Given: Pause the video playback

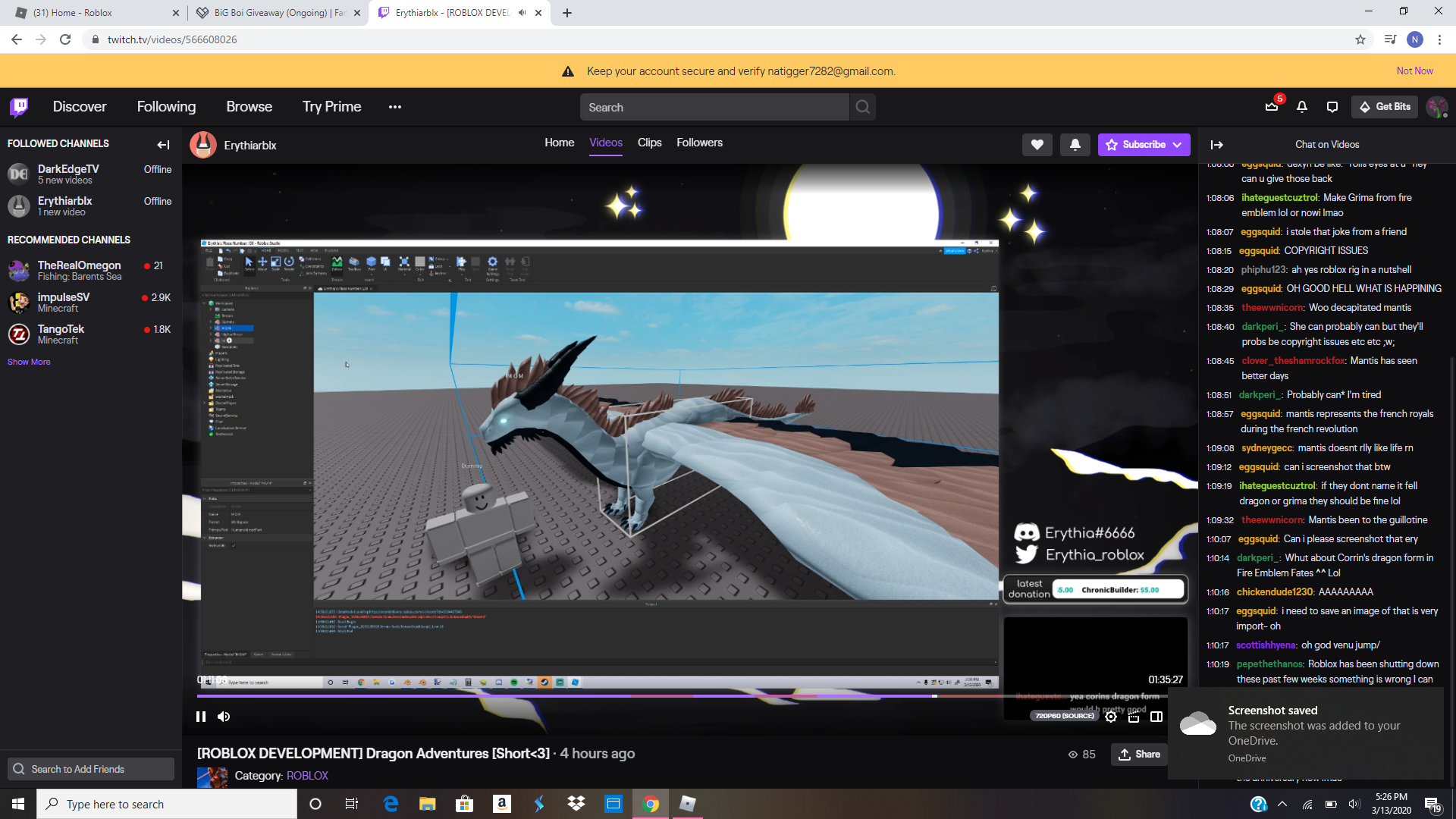Looking at the screenshot, I should [x=201, y=717].
